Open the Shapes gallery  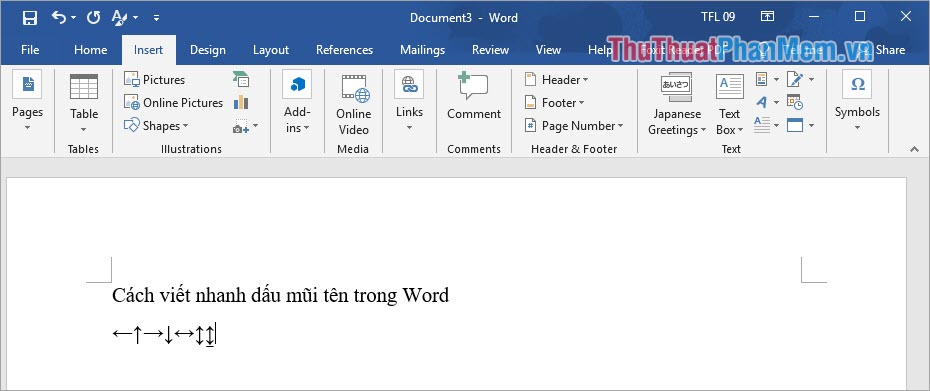[x=157, y=126]
